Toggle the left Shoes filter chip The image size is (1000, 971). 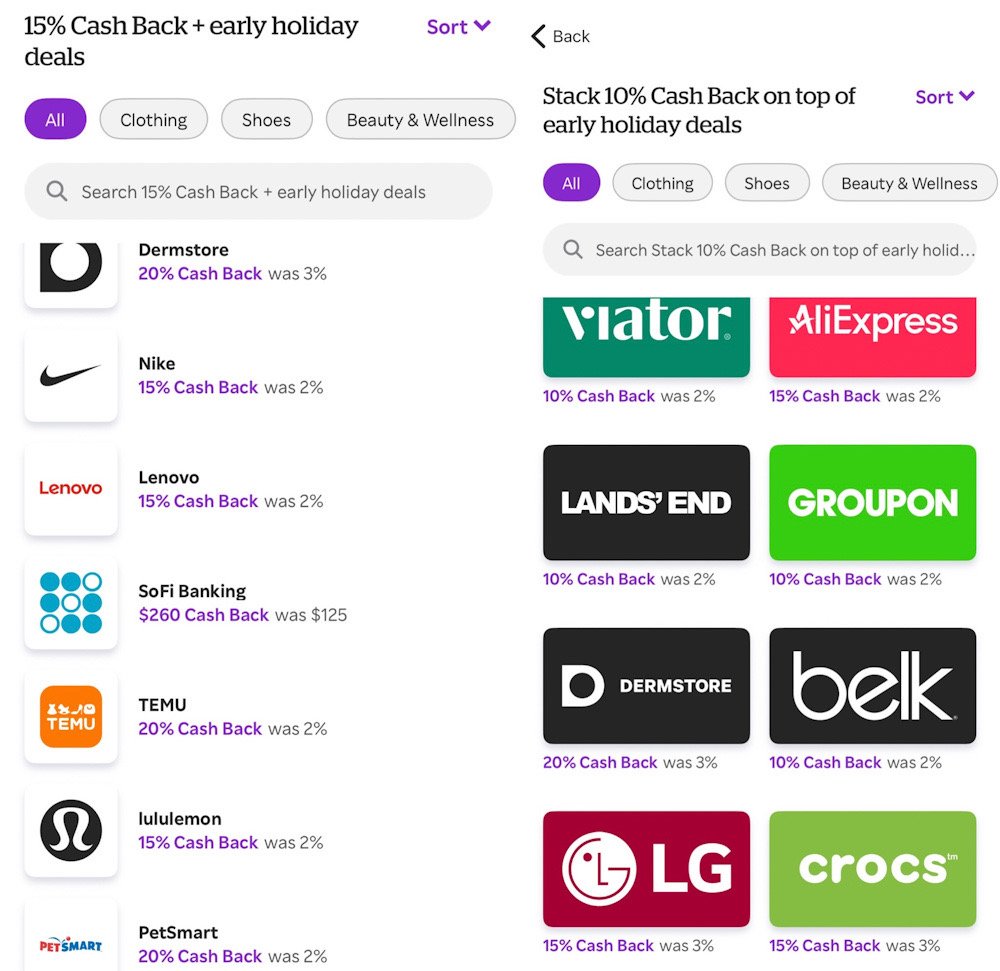(267, 119)
